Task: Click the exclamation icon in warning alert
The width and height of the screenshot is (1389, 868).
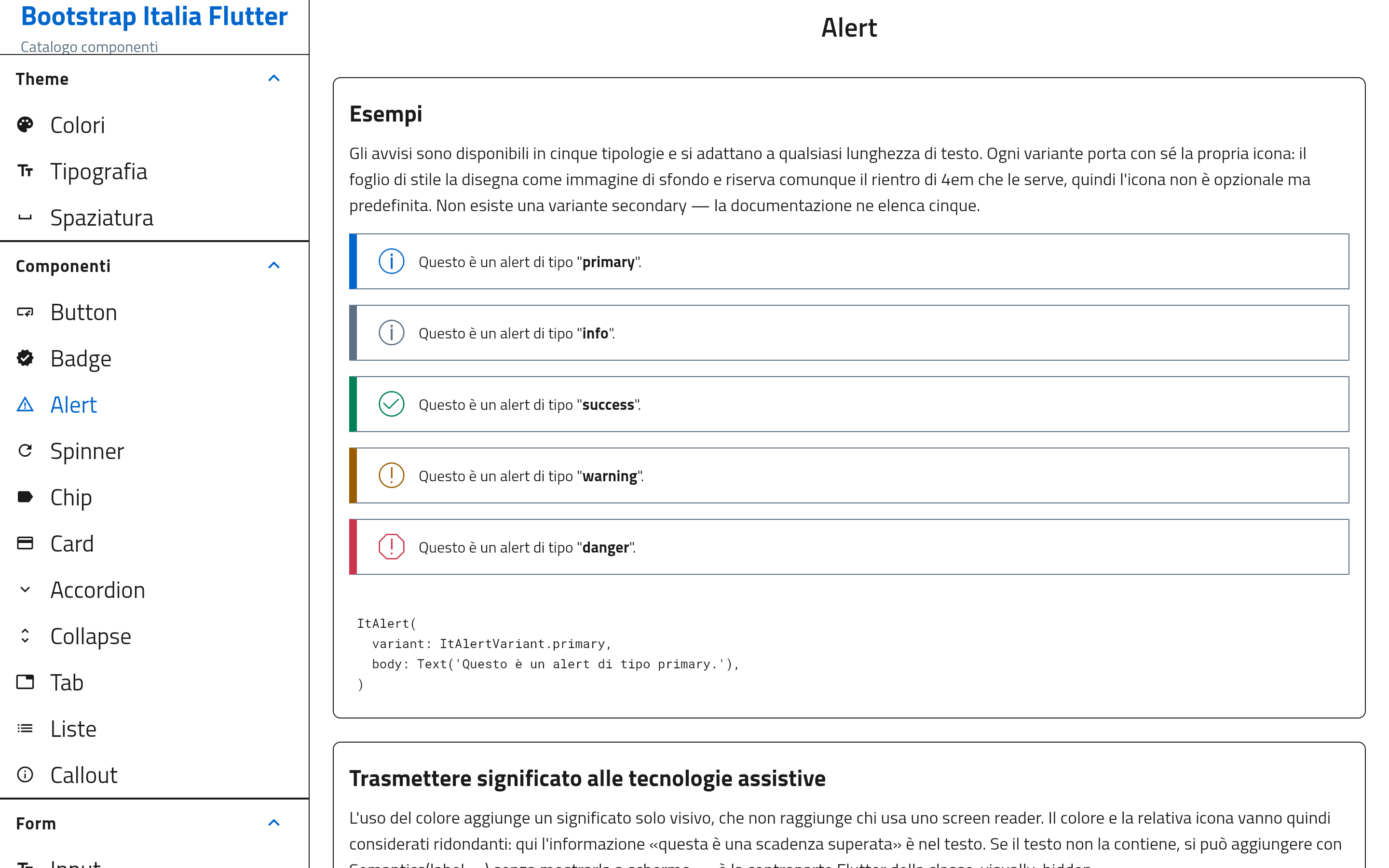Action: pyautogui.click(x=392, y=475)
